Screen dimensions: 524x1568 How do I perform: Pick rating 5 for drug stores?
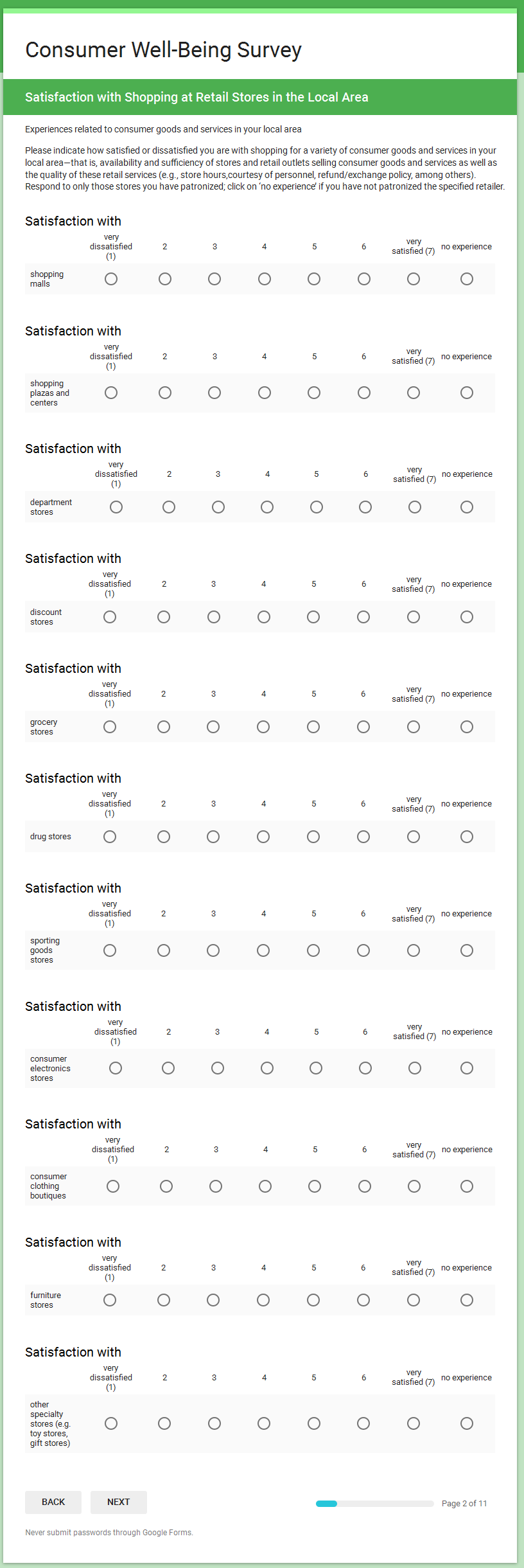point(313,837)
